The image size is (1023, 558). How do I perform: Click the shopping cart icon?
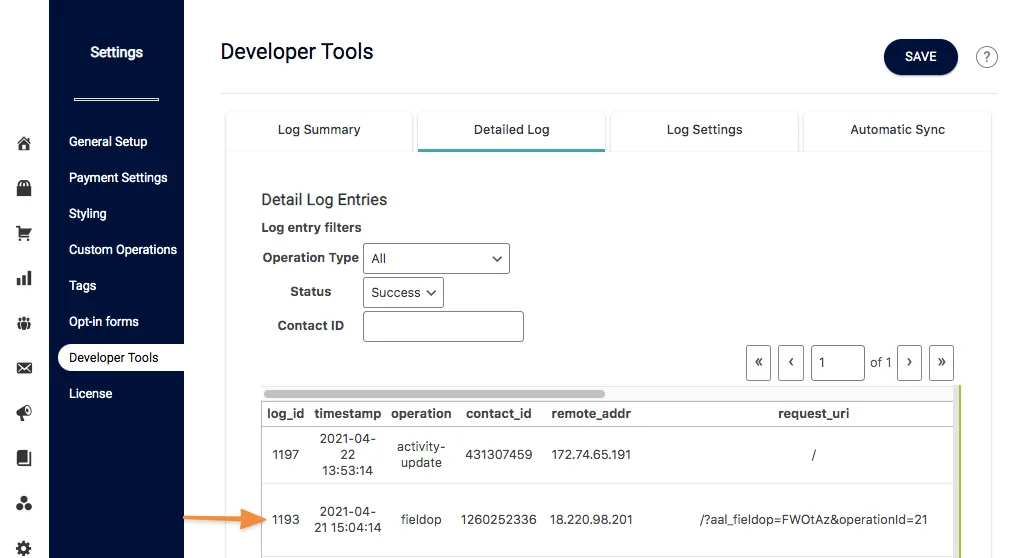point(24,234)
